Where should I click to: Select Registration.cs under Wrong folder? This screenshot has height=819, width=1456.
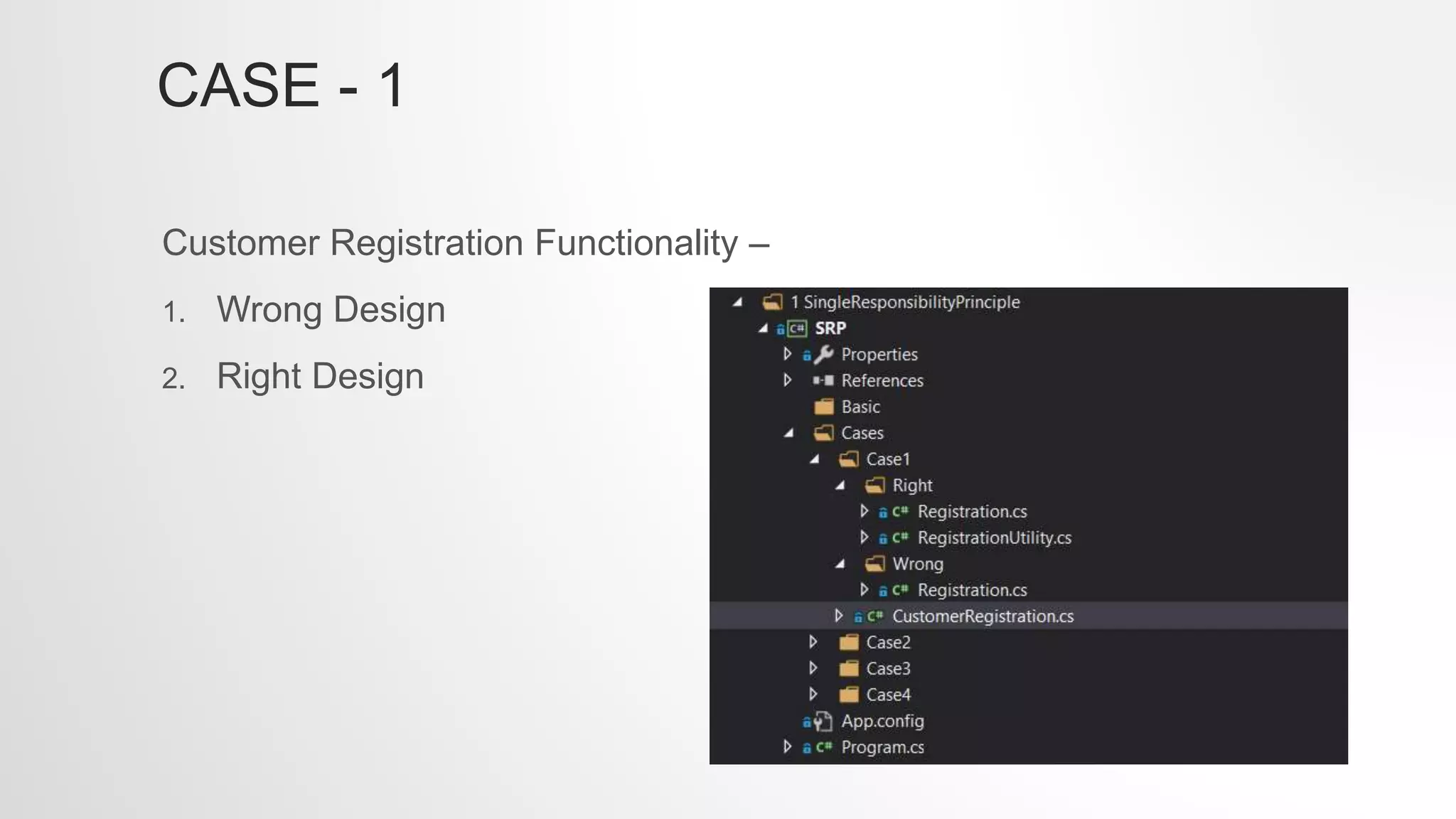(x=972, y=590)
